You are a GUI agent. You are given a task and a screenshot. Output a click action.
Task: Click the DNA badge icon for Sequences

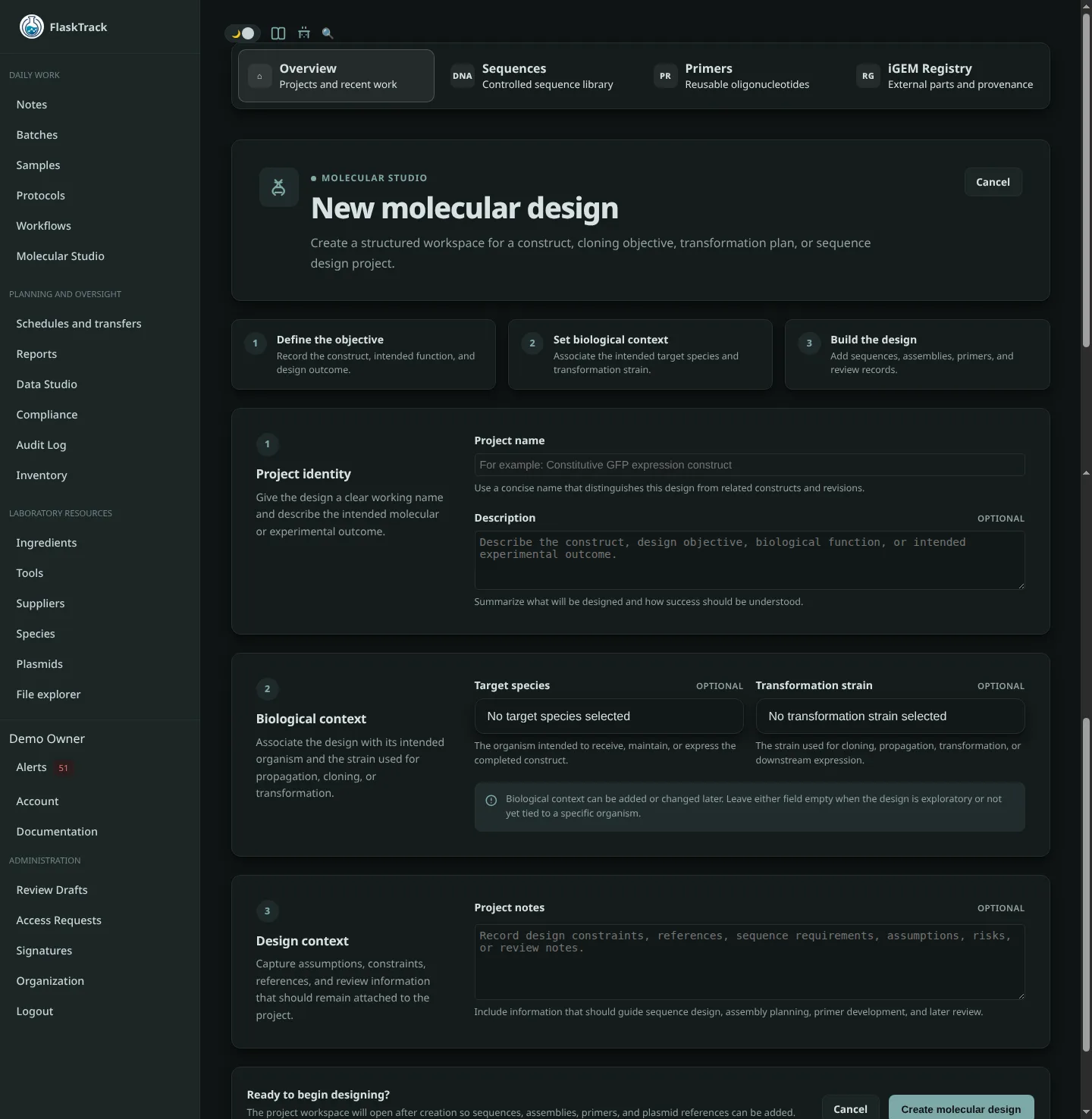(463, 76)
